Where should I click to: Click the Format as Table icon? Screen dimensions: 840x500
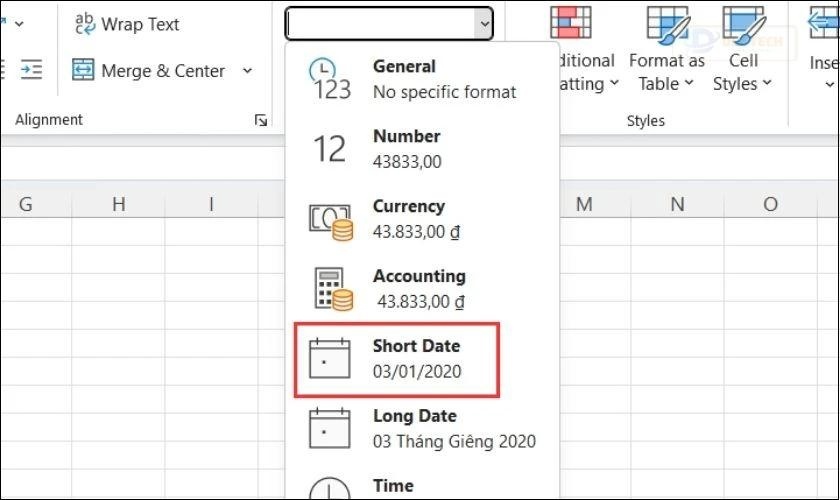point(667,24)
